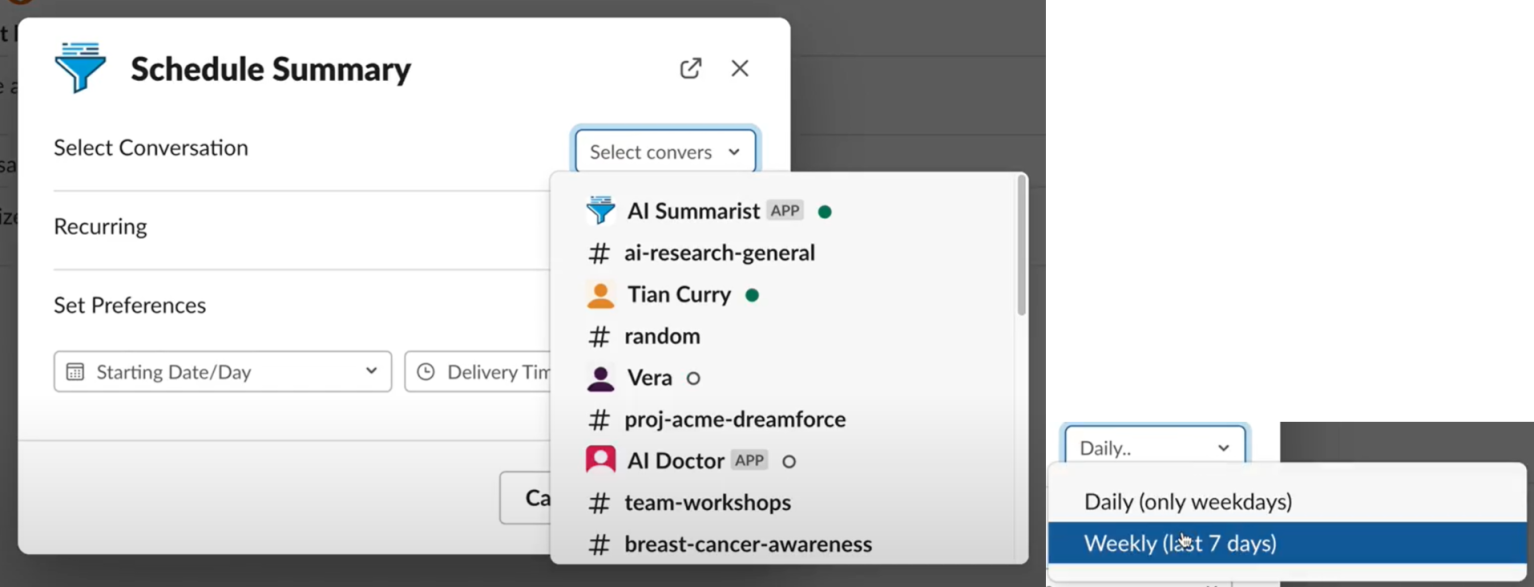Click Tian Curry's avatar icon

point(599,294)
